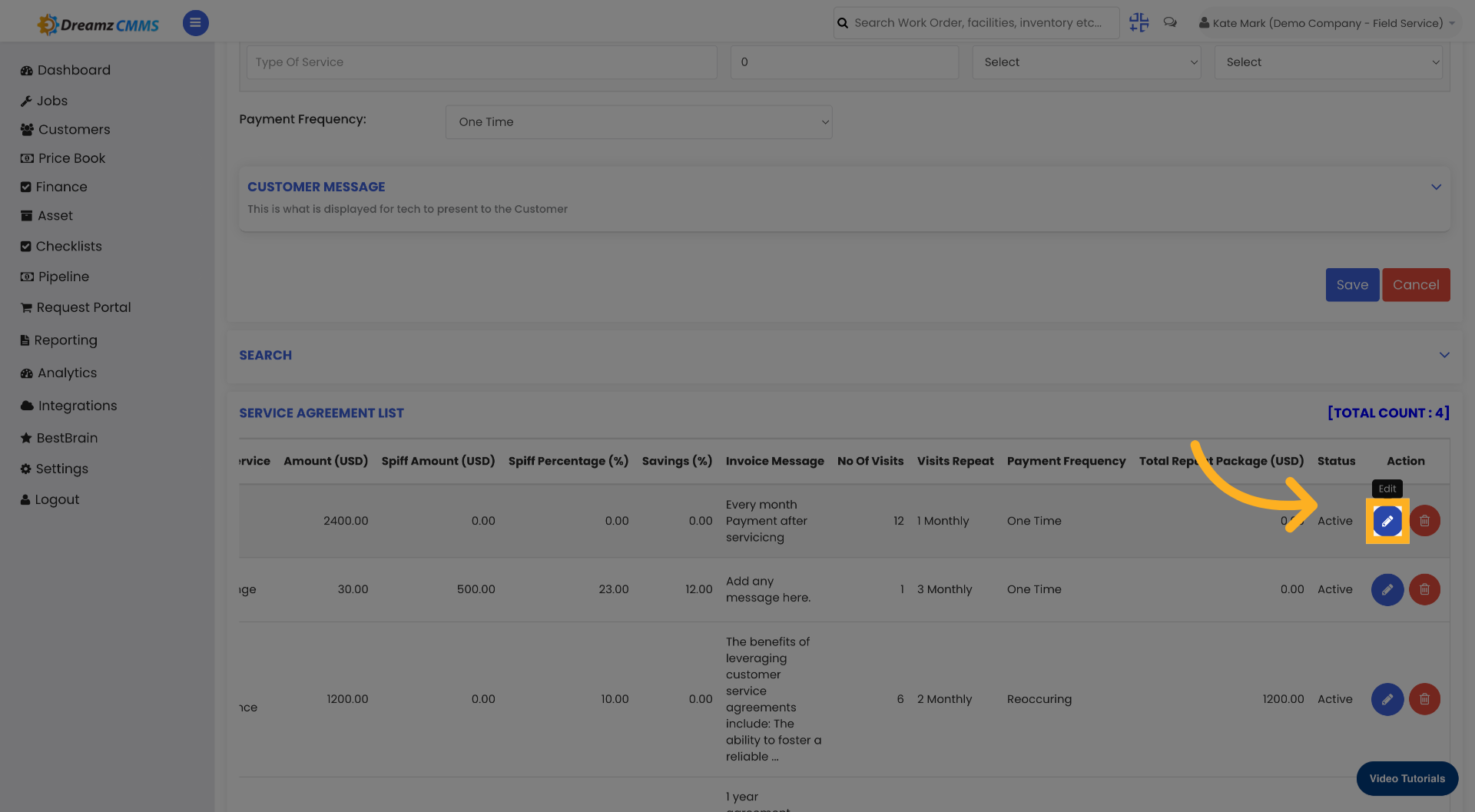Screen dimensions: 1475x812
Task: Open Reporting section
Action: [58, 340]
